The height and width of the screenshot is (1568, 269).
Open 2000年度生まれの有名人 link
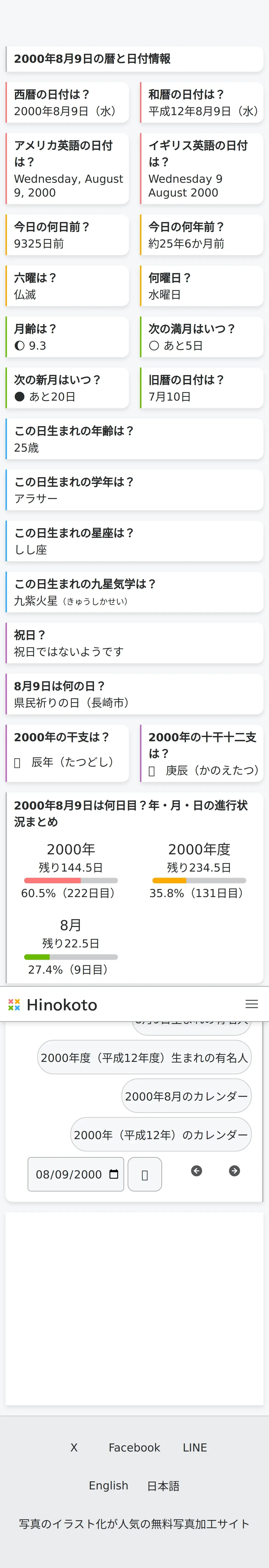tap(144, 1058)
